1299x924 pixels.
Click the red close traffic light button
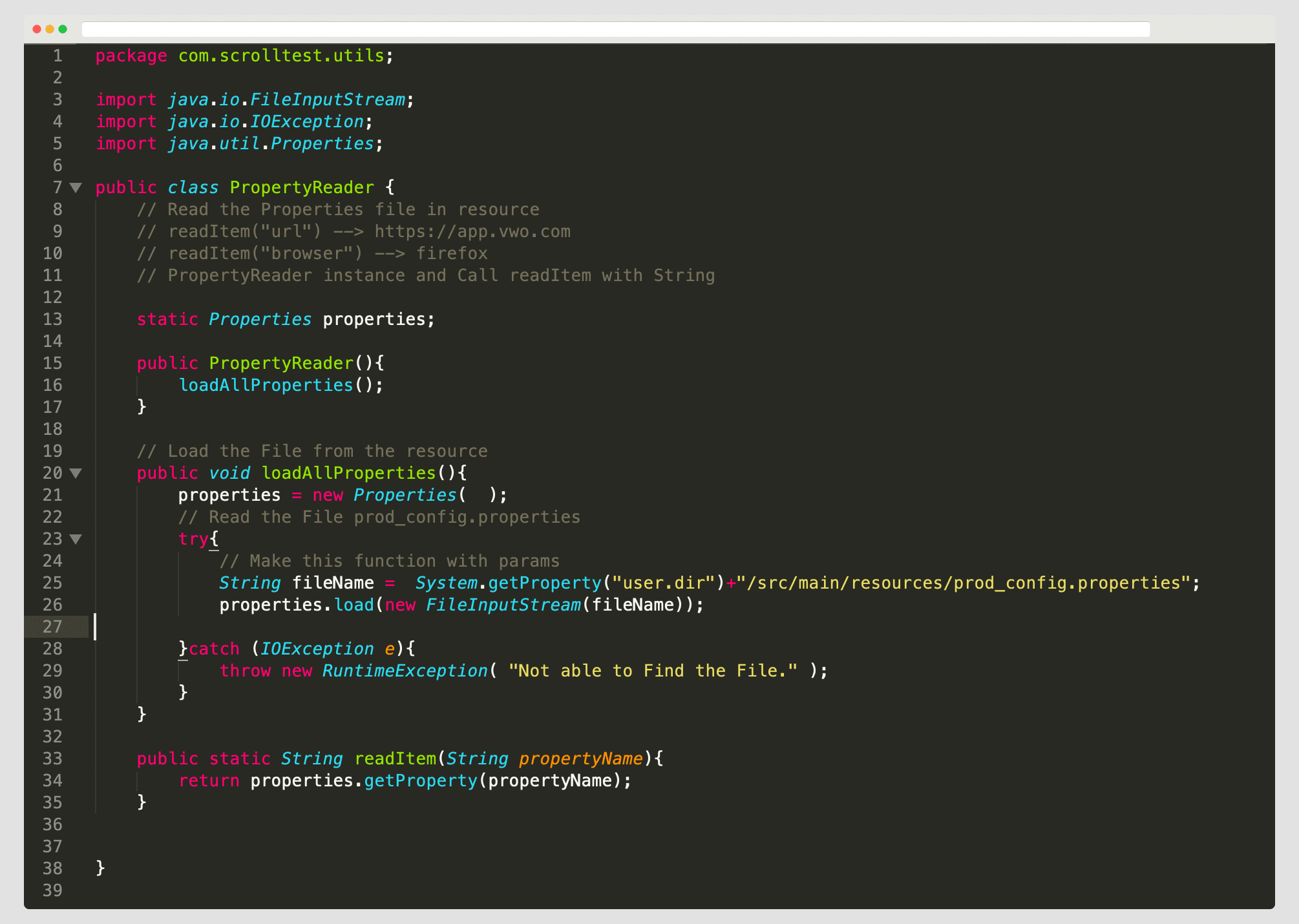tap(37, 29)
